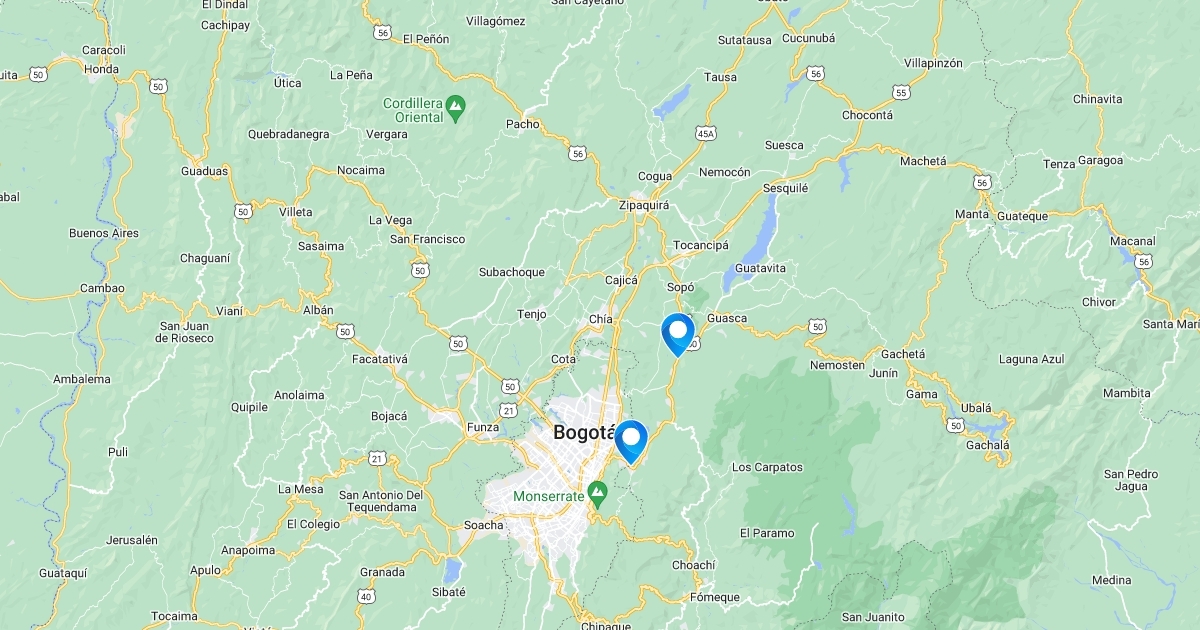Select the Cordillera Oriental mountain icon
Screen dimensions: 1200x630
(x=456, y=104)
